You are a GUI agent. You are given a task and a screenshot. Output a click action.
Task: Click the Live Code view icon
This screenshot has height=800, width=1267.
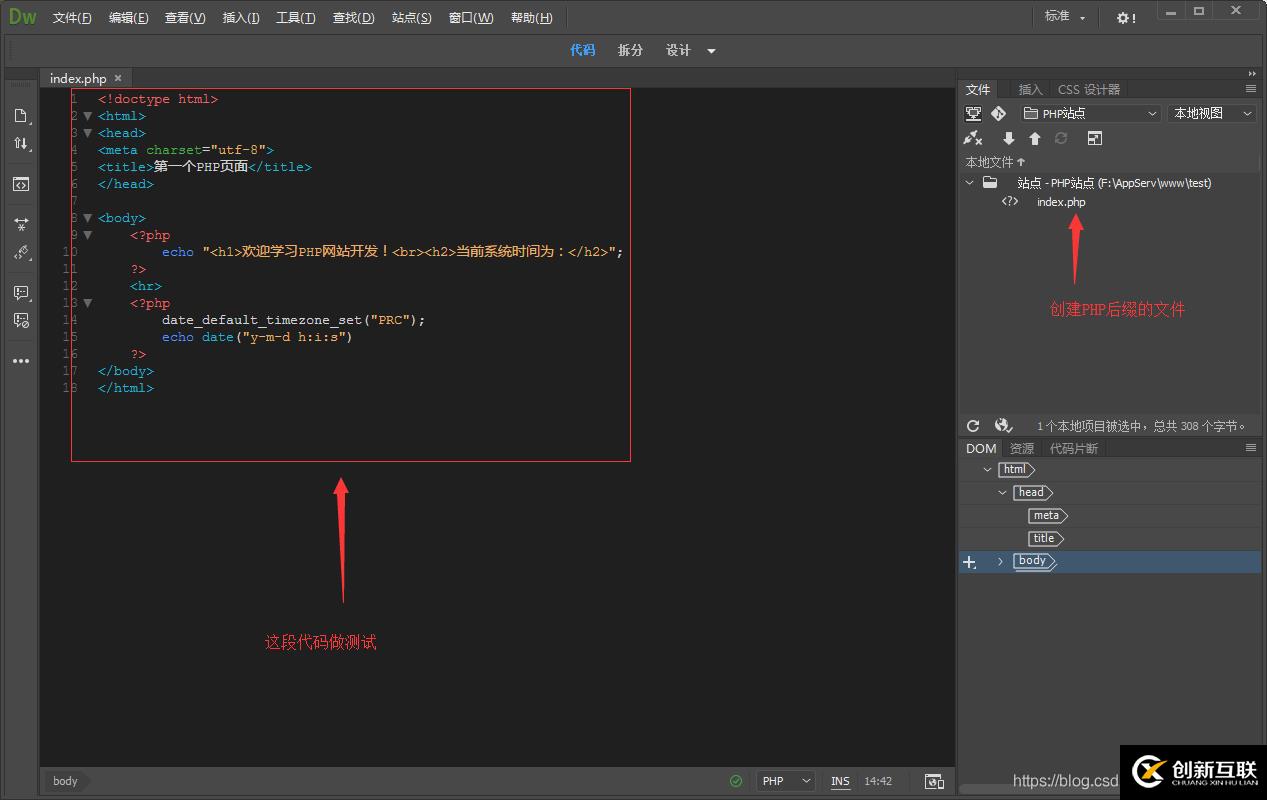(x=21, y=184)
